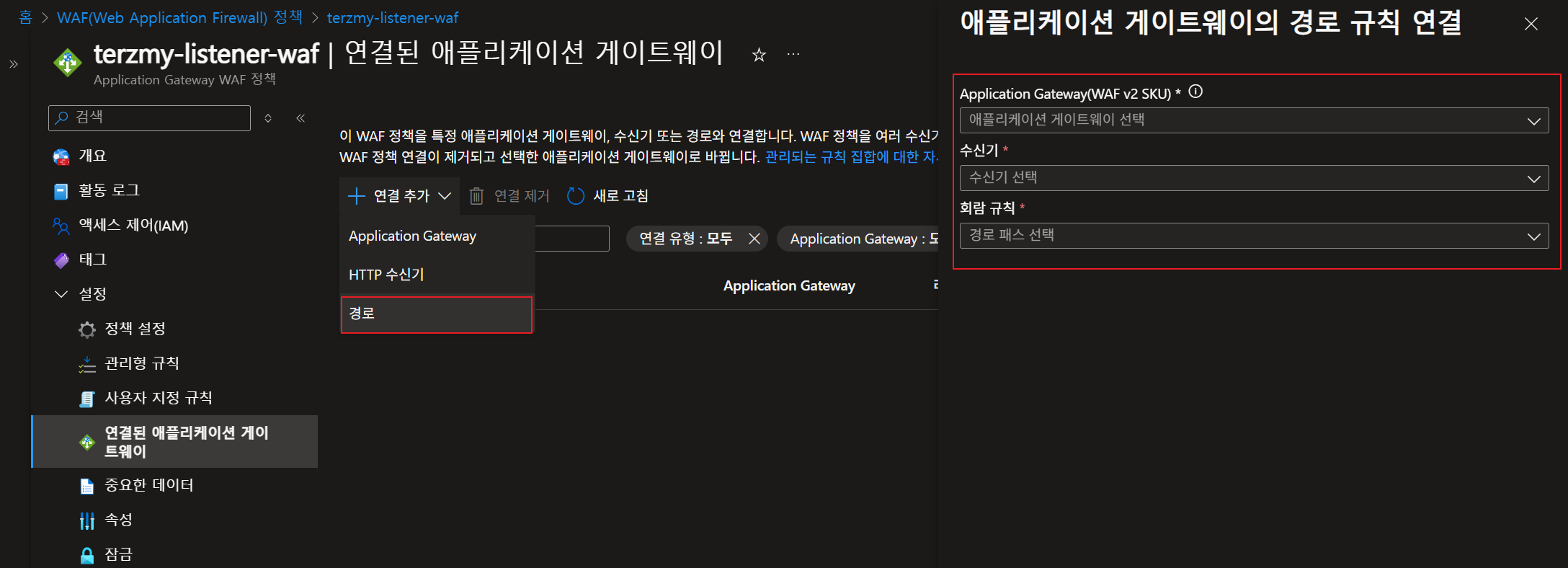The image size is (1568, 568).
Task: Toggle sidebar expand/collapse arrows next to search
Action: click(x=268, y=118)
